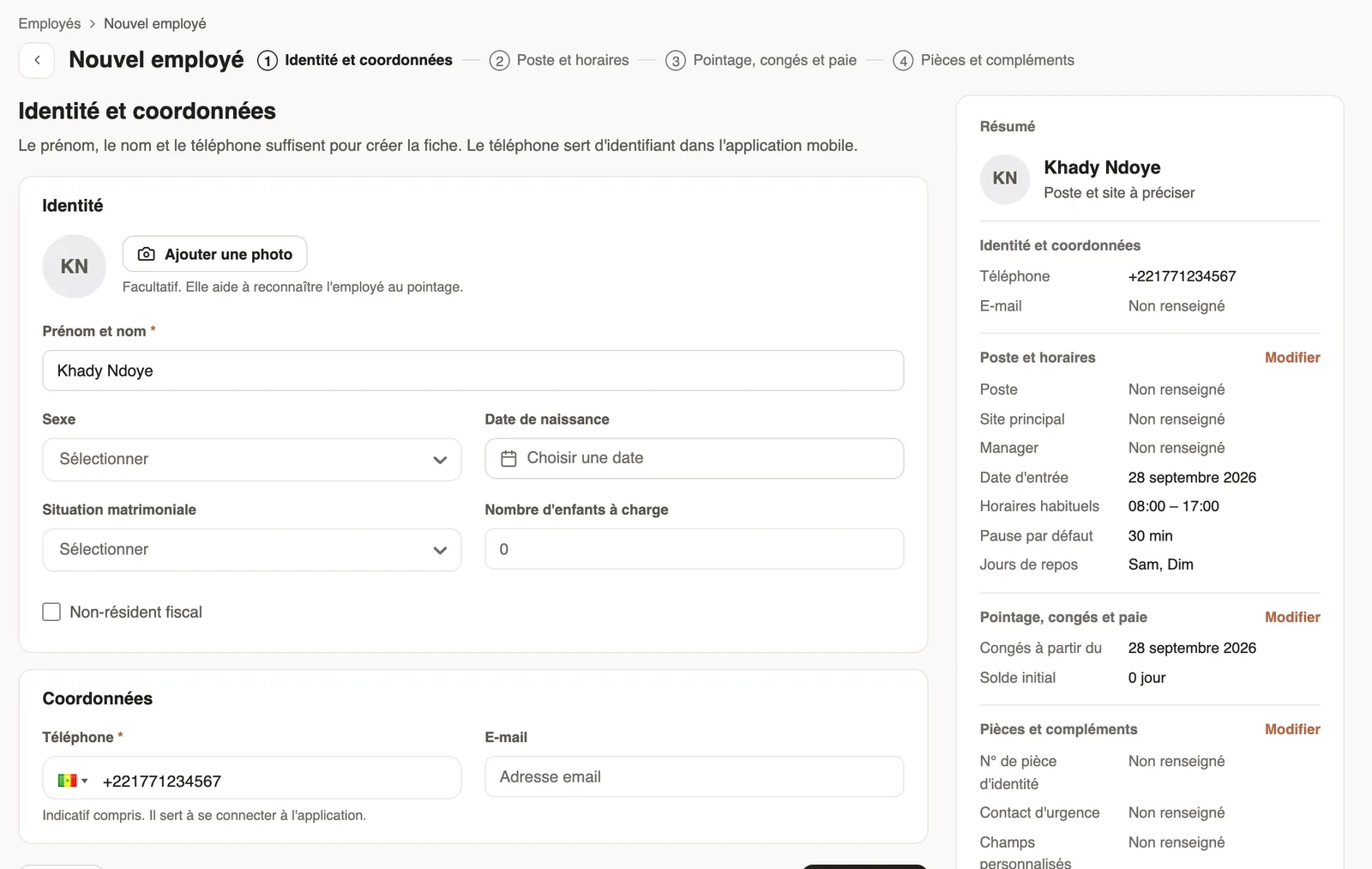Click the KN avatar in the Résumé panel

[x=1004, y=178]
